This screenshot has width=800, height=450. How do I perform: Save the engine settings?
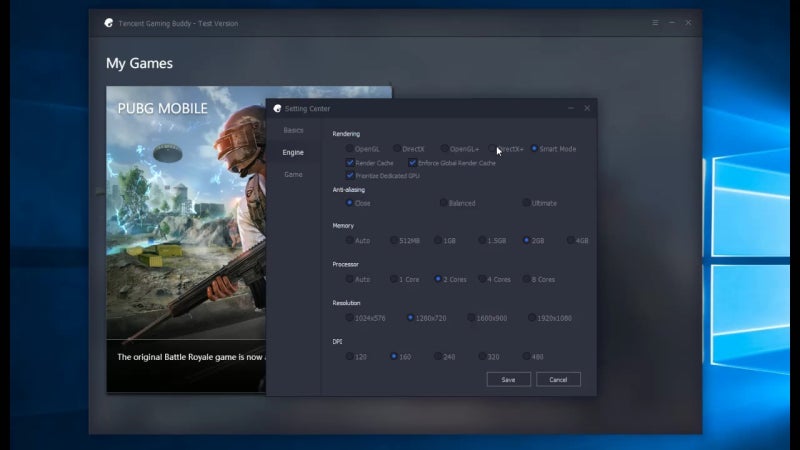pos(509,379)
